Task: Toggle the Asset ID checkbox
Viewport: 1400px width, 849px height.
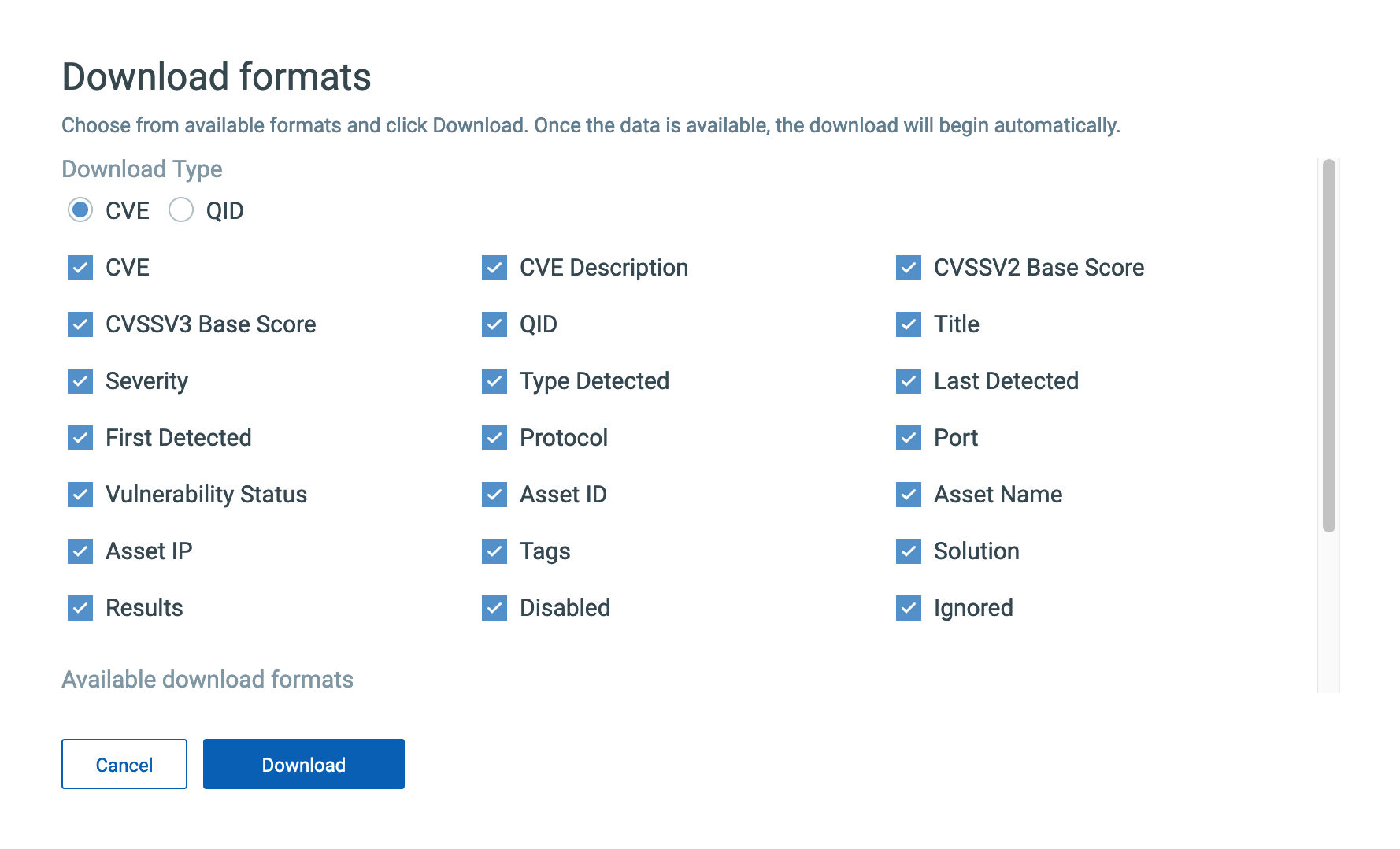Action: [494, 495]
